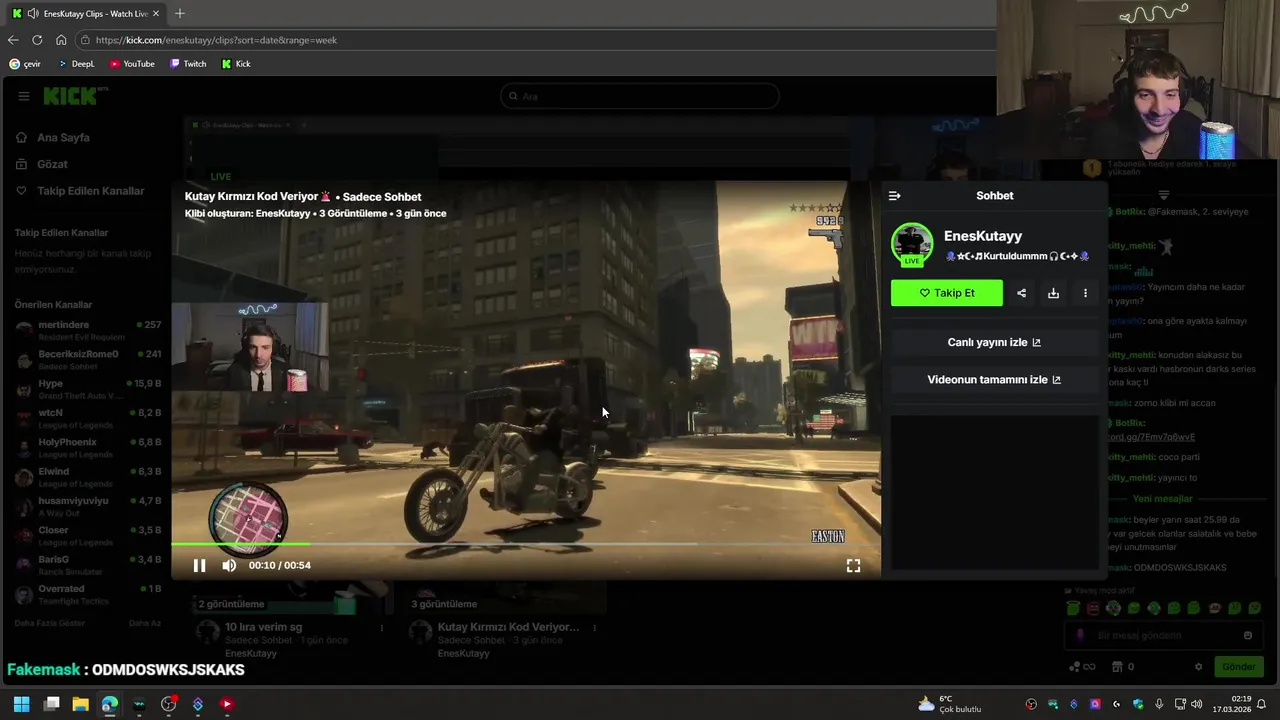This screenshot has height=720, width=1280.
Task: Follow channel with Takip Et button
Action: pos(947,293)
